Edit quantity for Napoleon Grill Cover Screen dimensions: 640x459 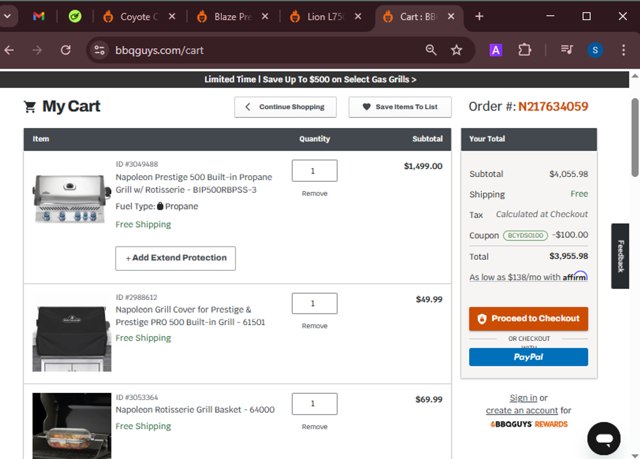tap(314, 303)
